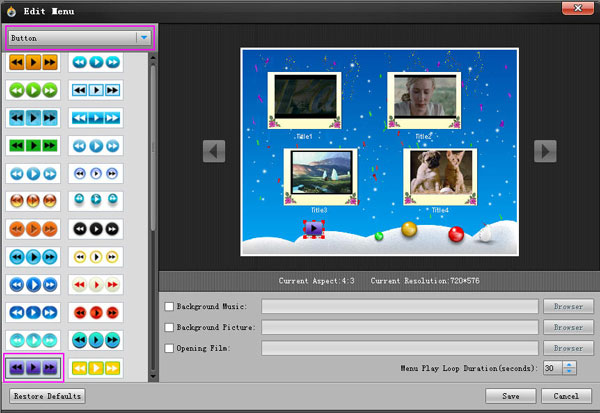Click the Restore Defaults button
This screenshot has width=600, height=413.
click(46, 395)
